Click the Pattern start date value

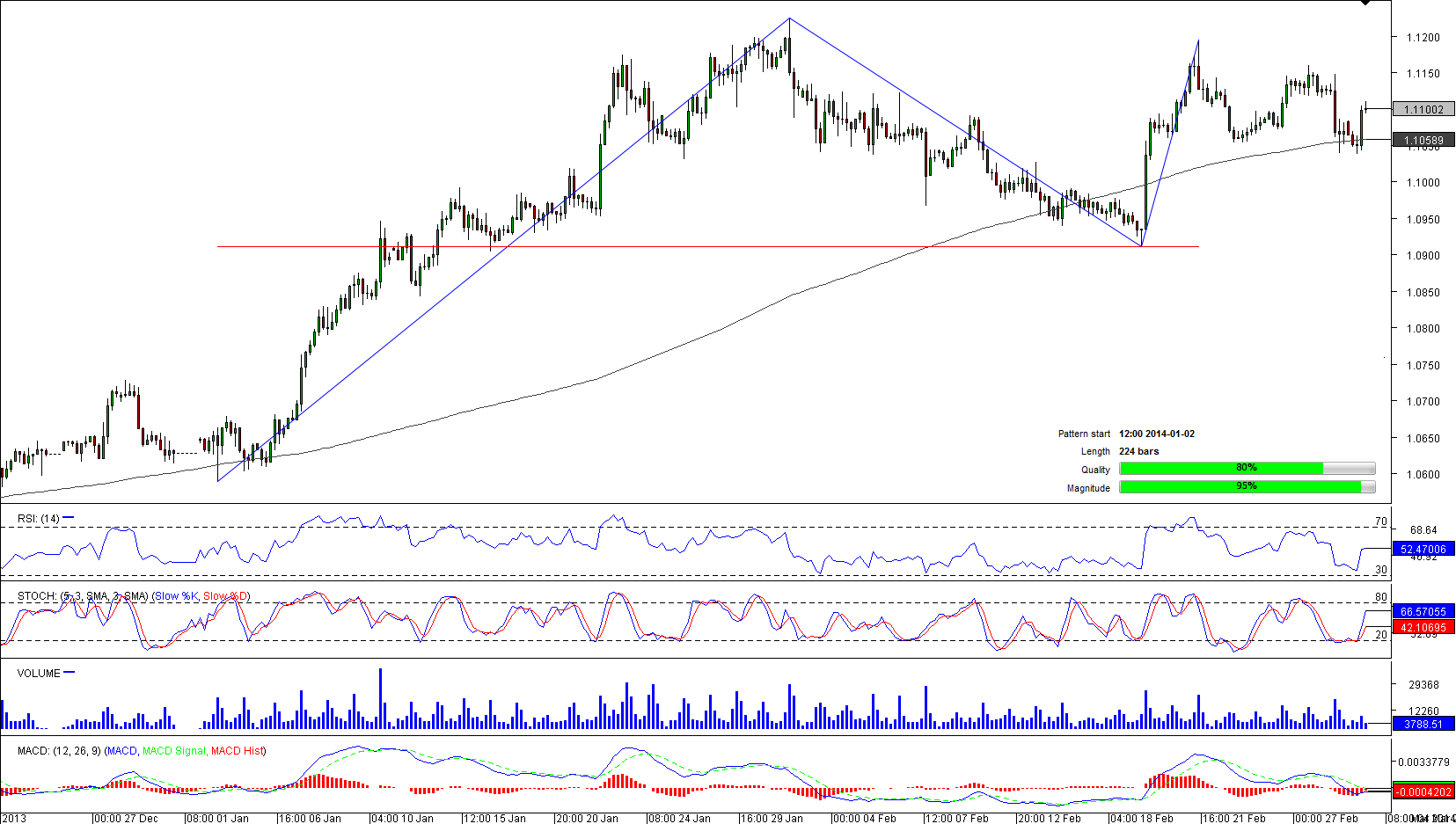coord(1156,434)
